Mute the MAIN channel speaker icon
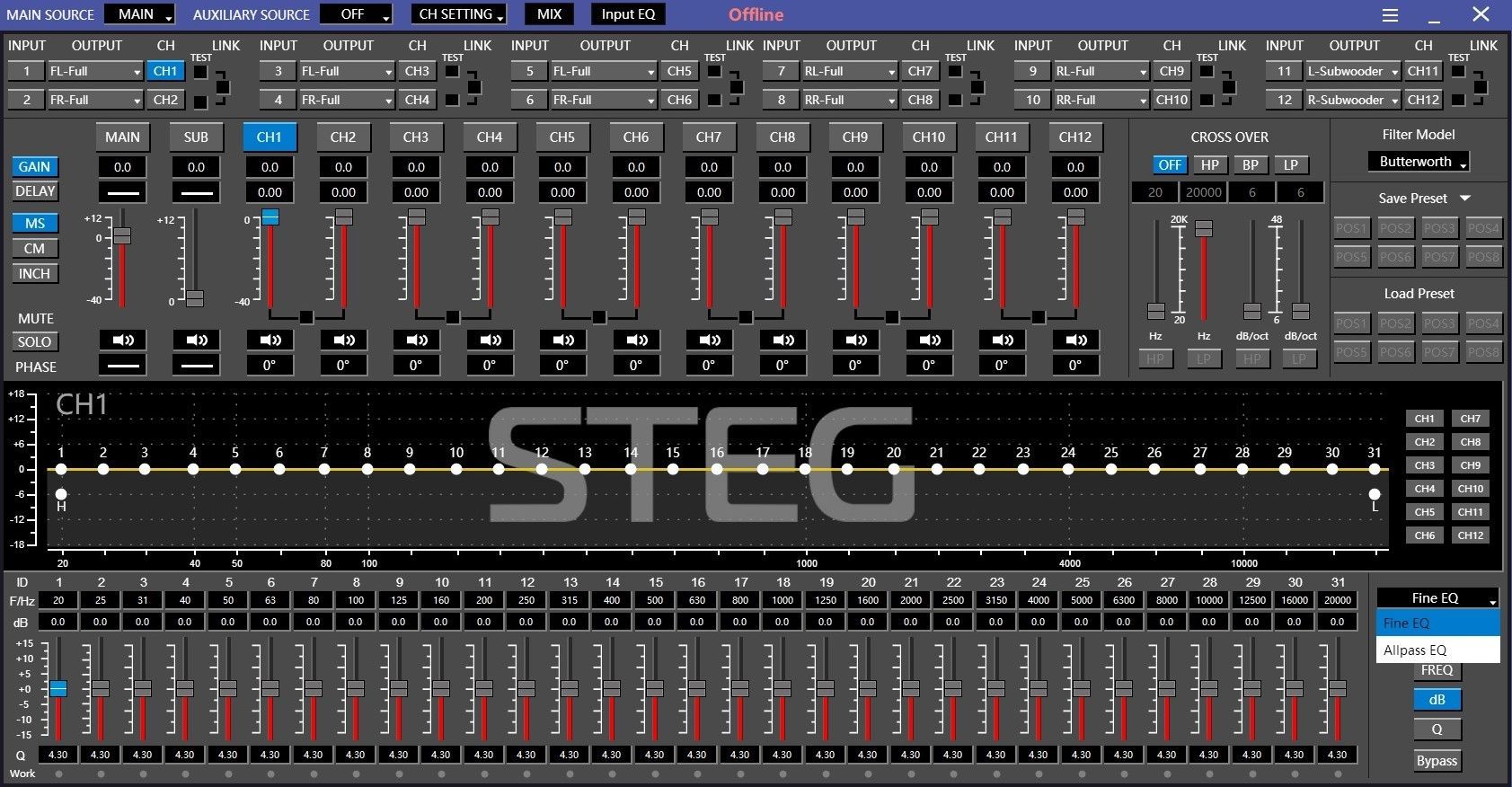Screen dimensions: 1512x787 tap(123, 340)
